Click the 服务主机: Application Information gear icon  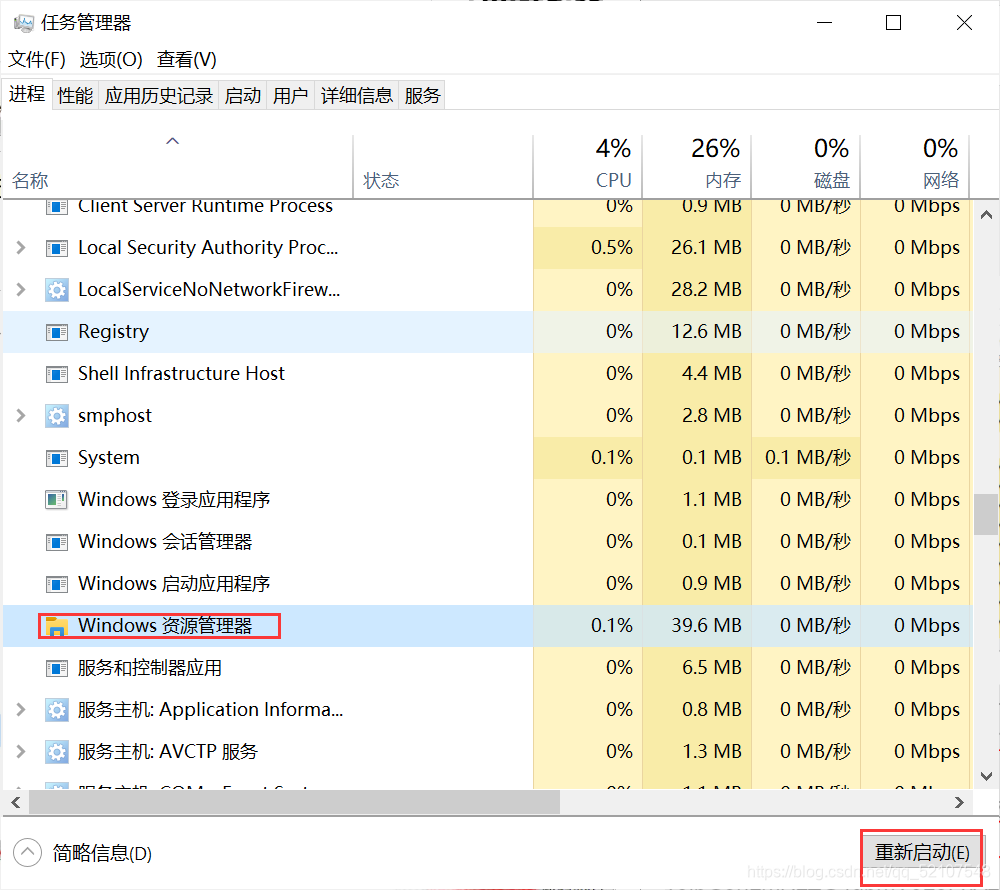(x=57, y=710)
